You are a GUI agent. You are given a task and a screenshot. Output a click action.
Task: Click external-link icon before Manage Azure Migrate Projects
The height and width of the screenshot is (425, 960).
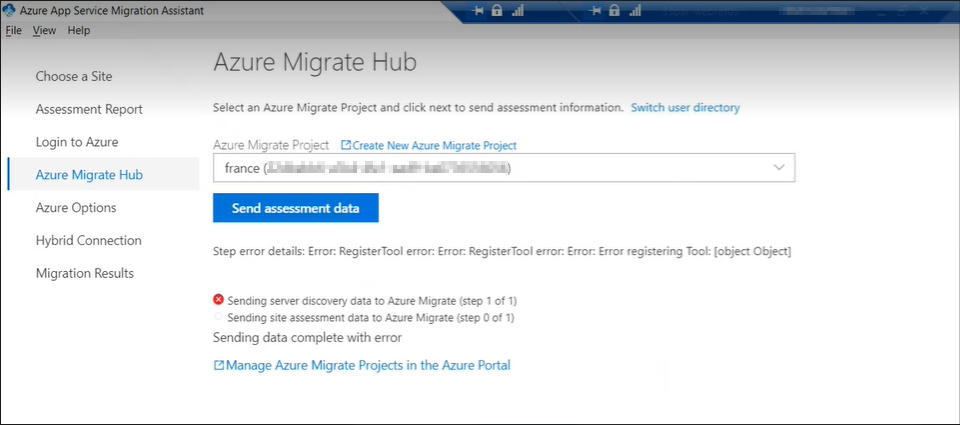coord(219,366)
